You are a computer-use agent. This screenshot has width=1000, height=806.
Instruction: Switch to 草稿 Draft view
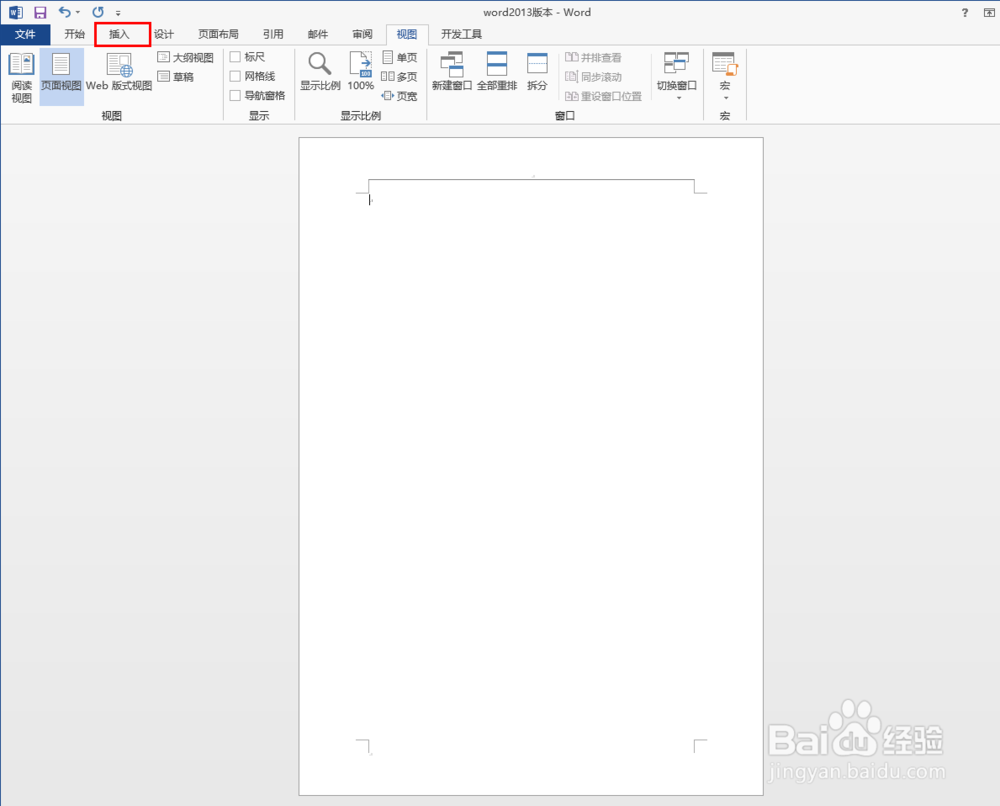click(175, 77)
